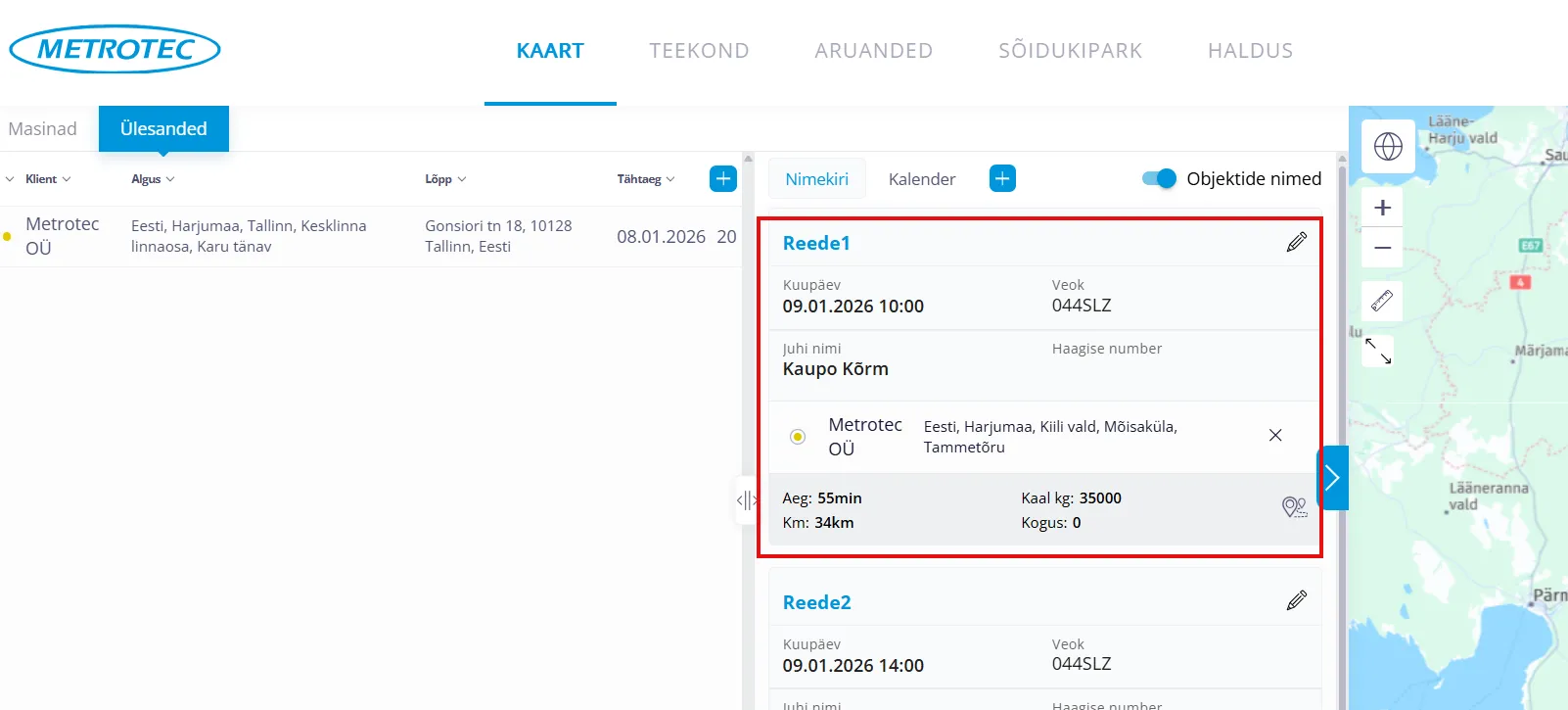Select the Metrotec OÜ radio marker in Reede1
The image size is (1568, 710).
(x=798, y=437)
